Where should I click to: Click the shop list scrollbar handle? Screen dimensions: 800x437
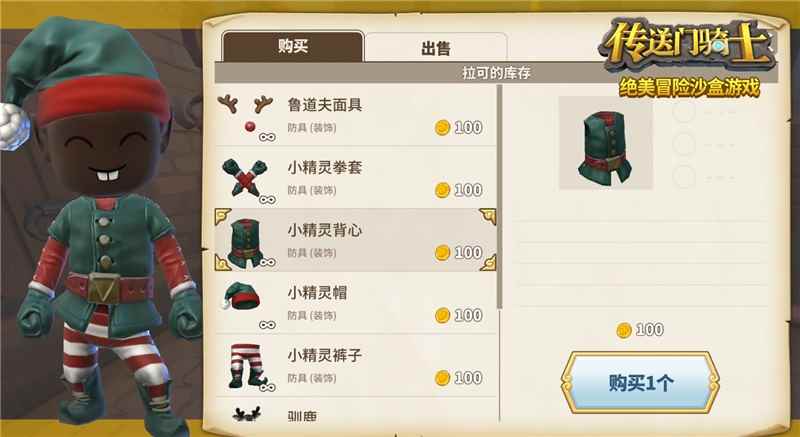499,197
